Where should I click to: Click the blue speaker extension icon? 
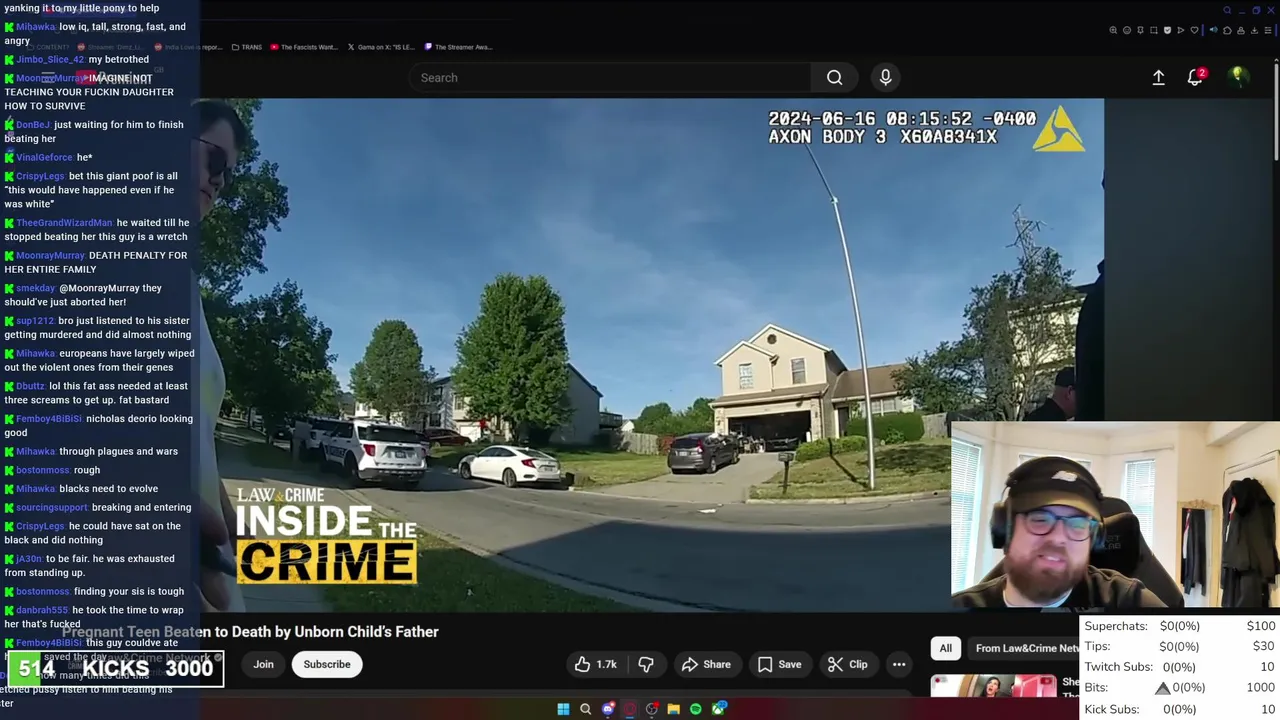(x=1214, y=30)
